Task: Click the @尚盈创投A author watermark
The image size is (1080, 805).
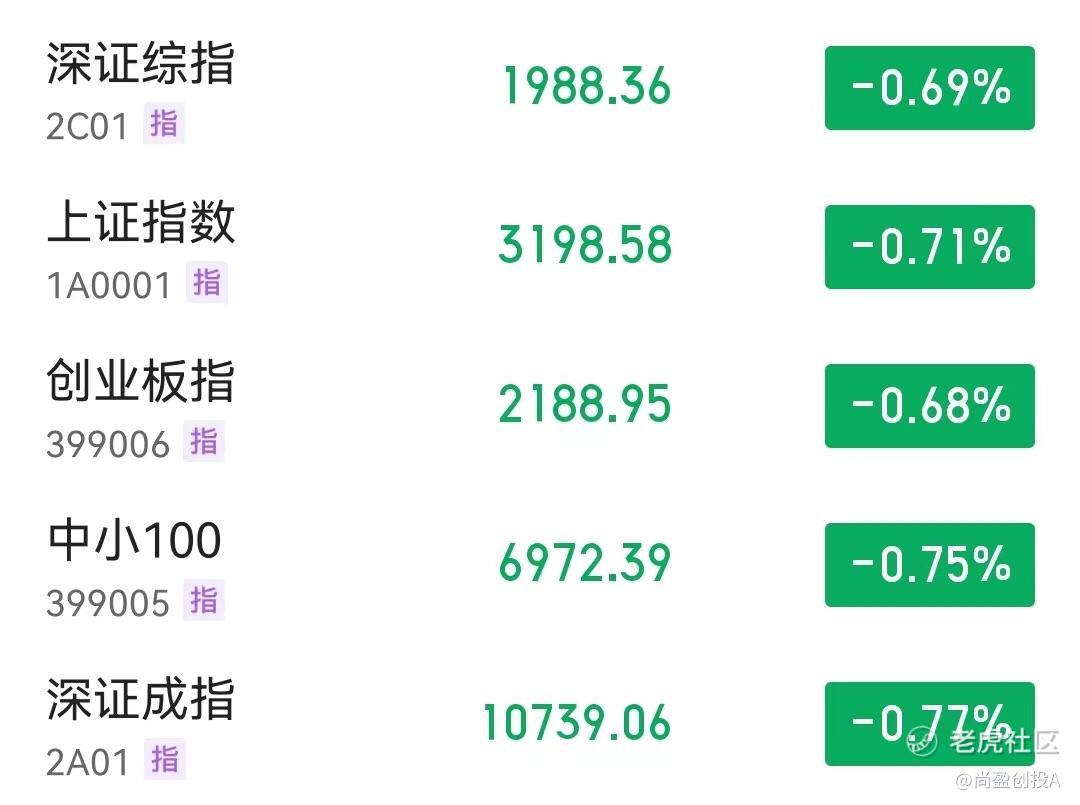Action: coord(1006,780)
